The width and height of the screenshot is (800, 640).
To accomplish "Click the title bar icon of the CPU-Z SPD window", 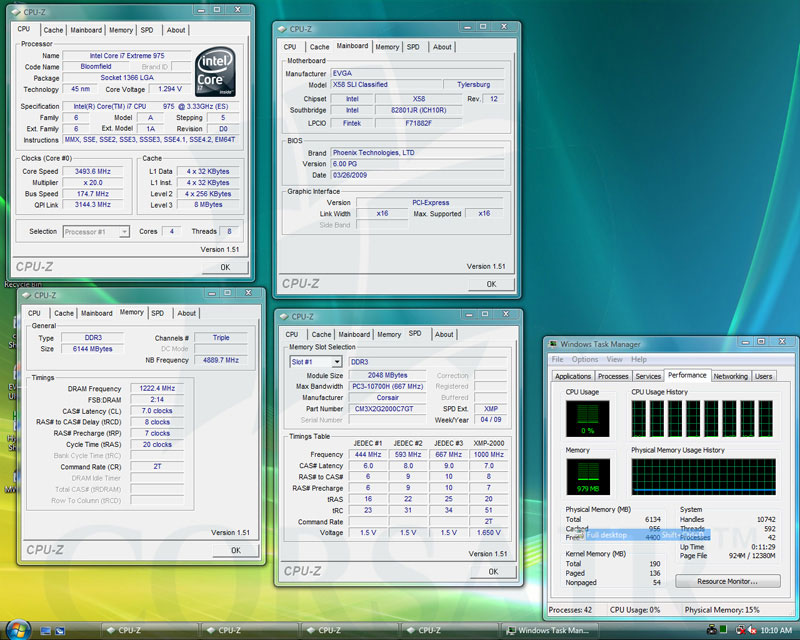I will (284, 316).
